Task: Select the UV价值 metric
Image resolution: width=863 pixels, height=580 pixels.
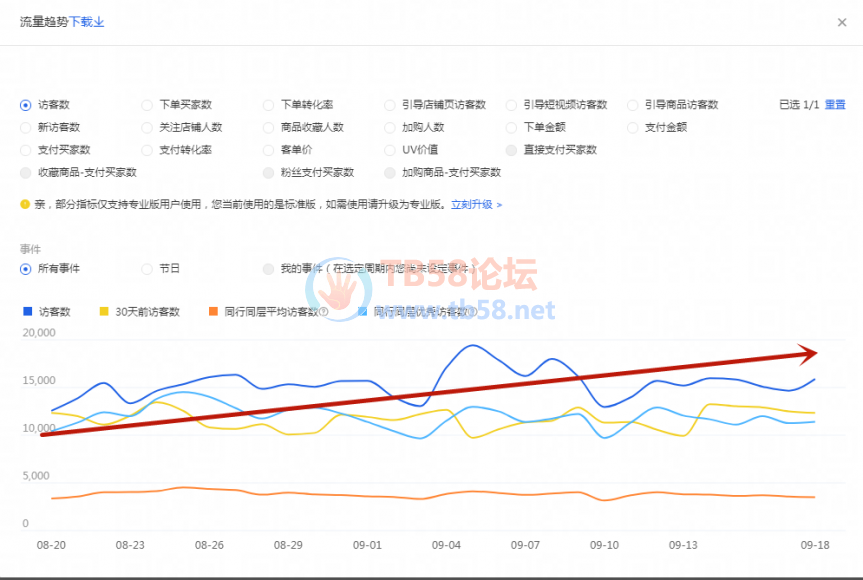Action: (390, 150)
